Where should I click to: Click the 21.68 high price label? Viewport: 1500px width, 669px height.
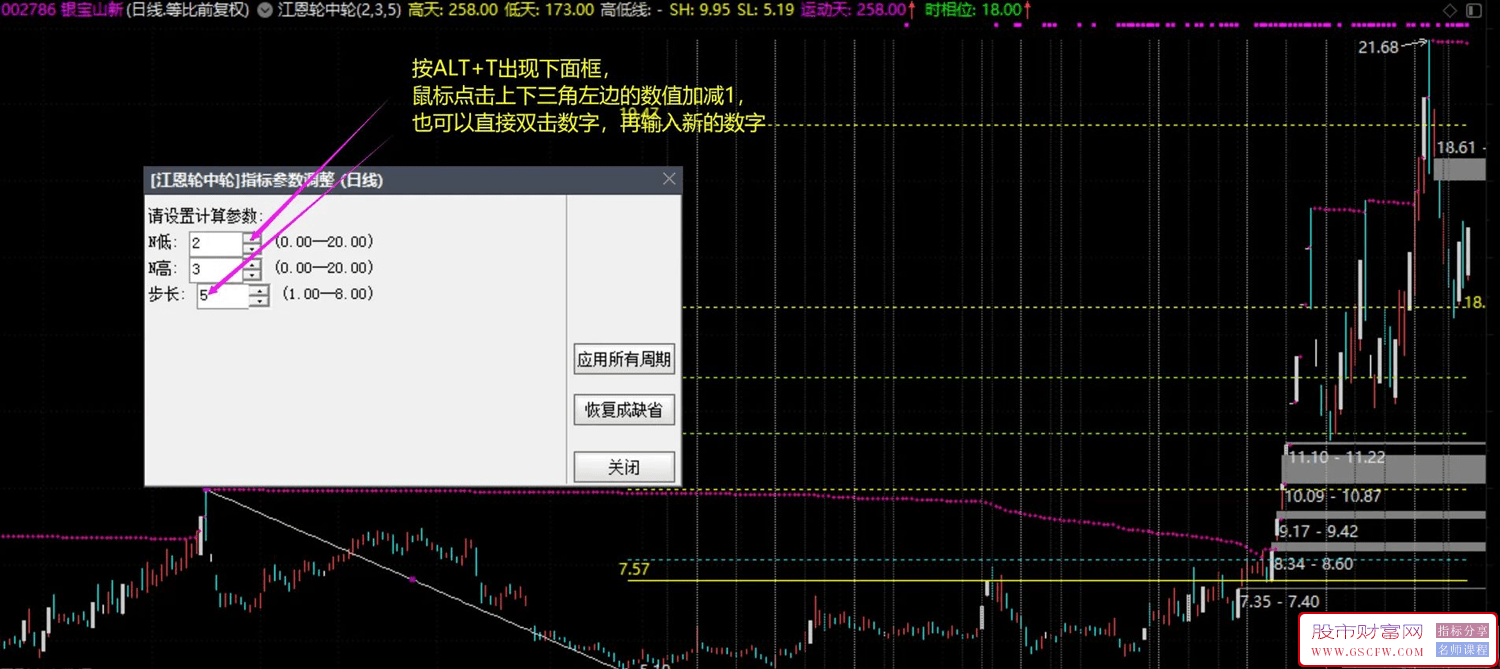[x=1378, y=47]
